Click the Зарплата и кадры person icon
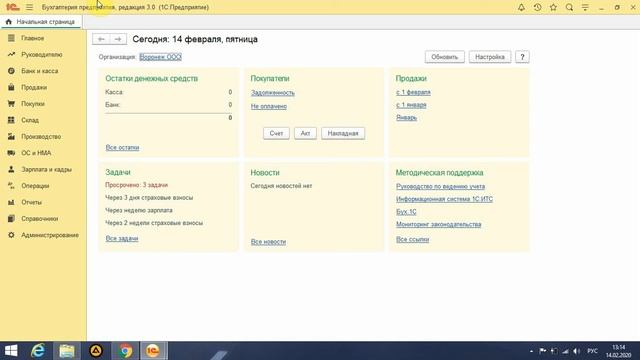This screenshot has width=640, height=360. 11,169
